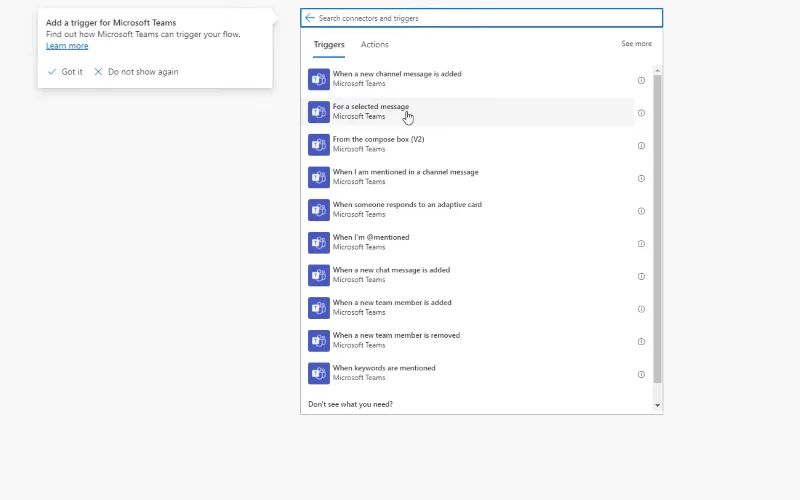Click Teams icon beside From the compose box (V2)
Screen dimensions: 800x500
coord(319,144)
